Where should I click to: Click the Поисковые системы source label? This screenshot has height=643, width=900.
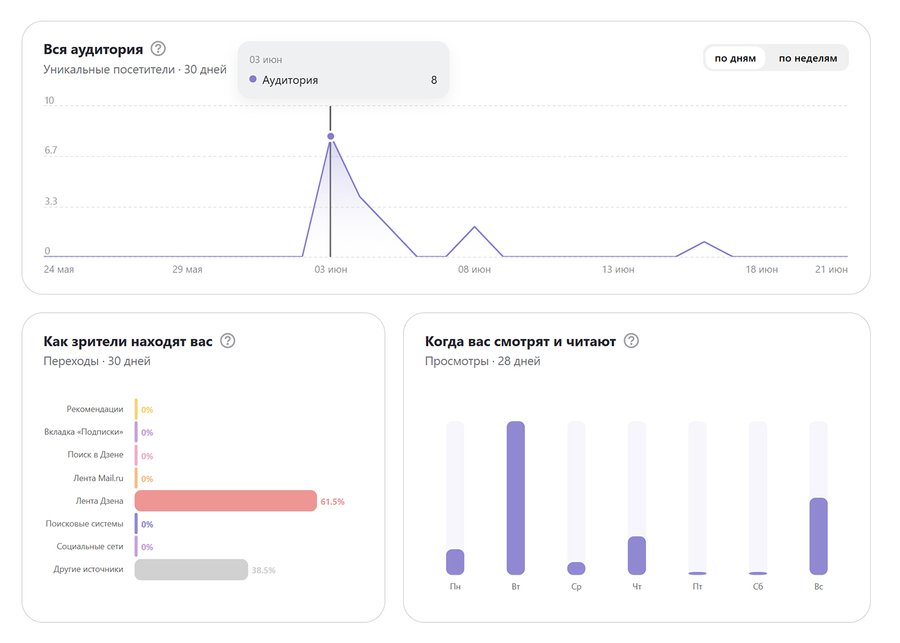point(84,524)
